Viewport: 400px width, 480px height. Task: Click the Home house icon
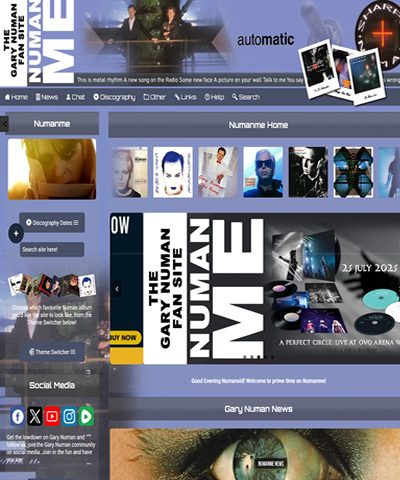click(7, 97)
